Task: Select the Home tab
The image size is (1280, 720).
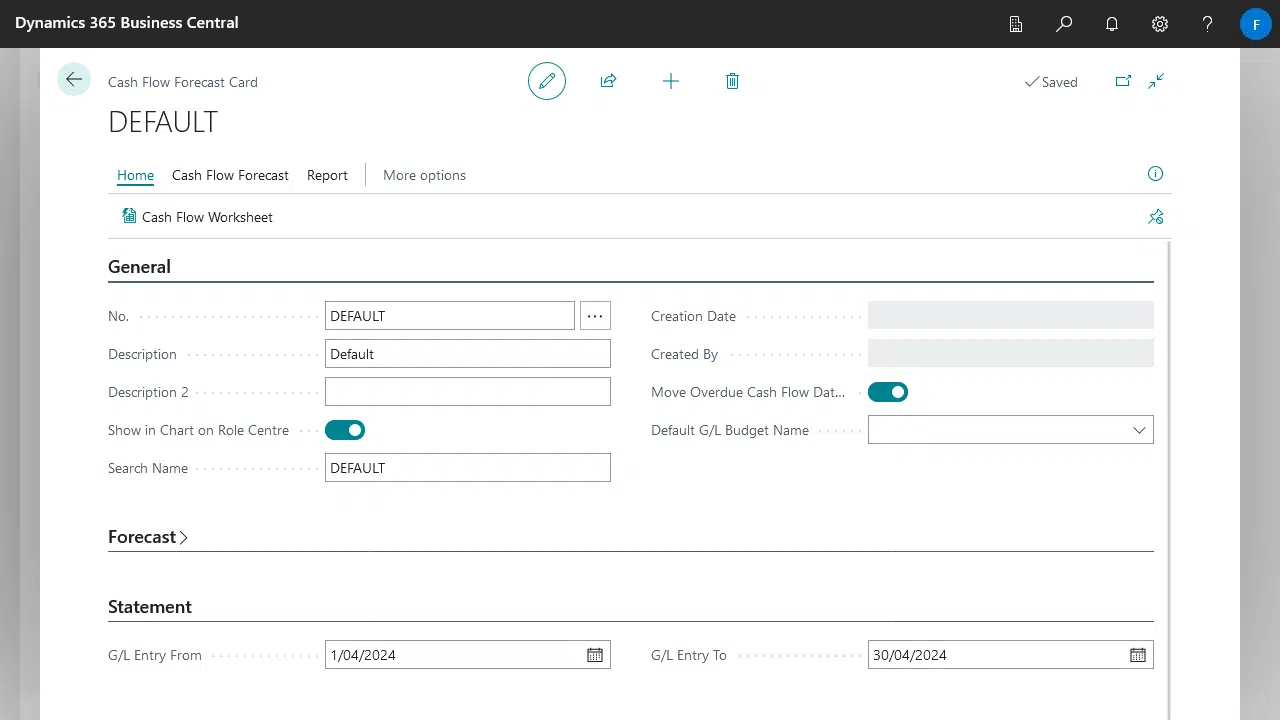Action: [x=136, y=175]
